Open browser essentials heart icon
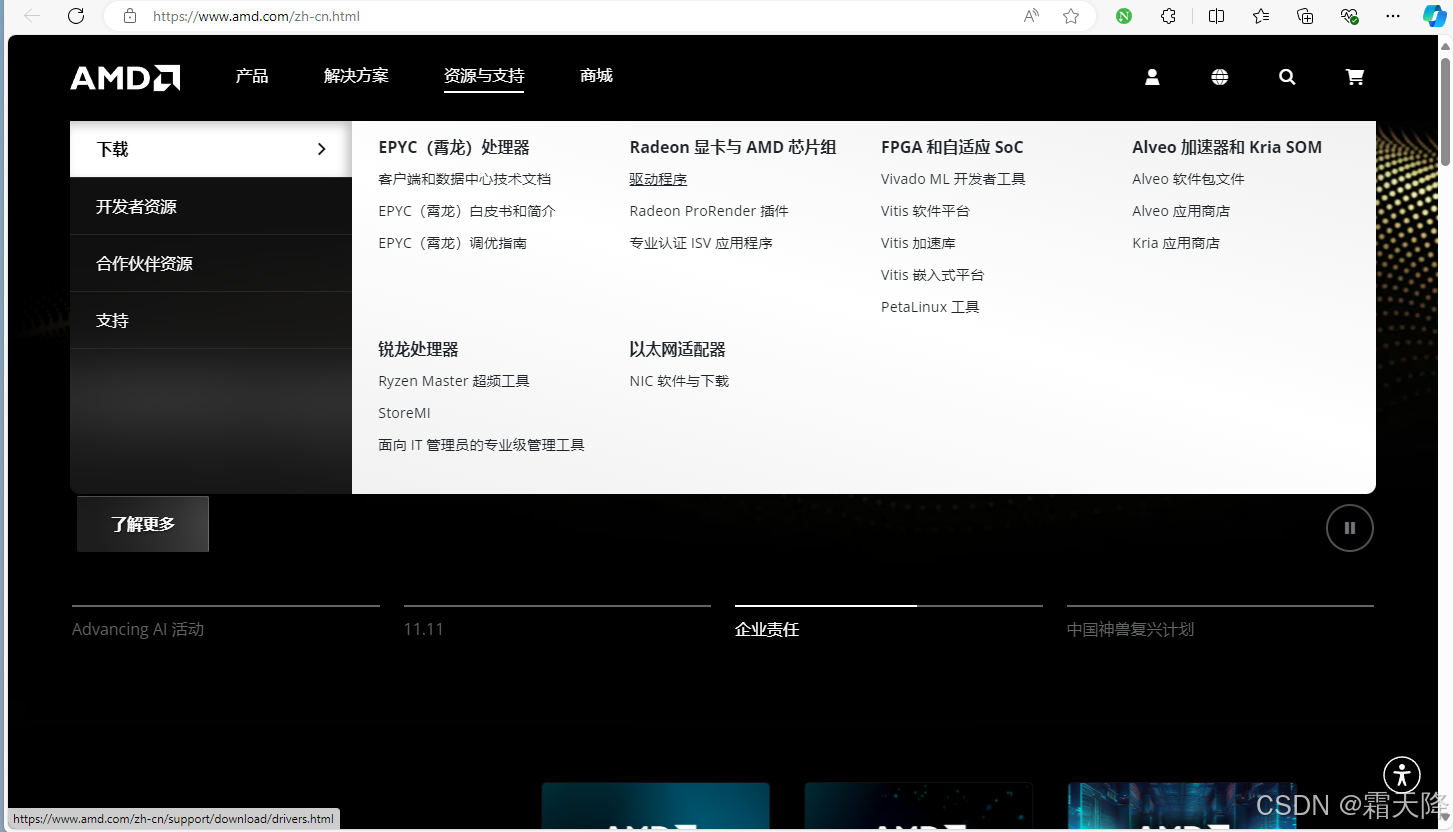The image size is (1453, 832). point(1349,16)
